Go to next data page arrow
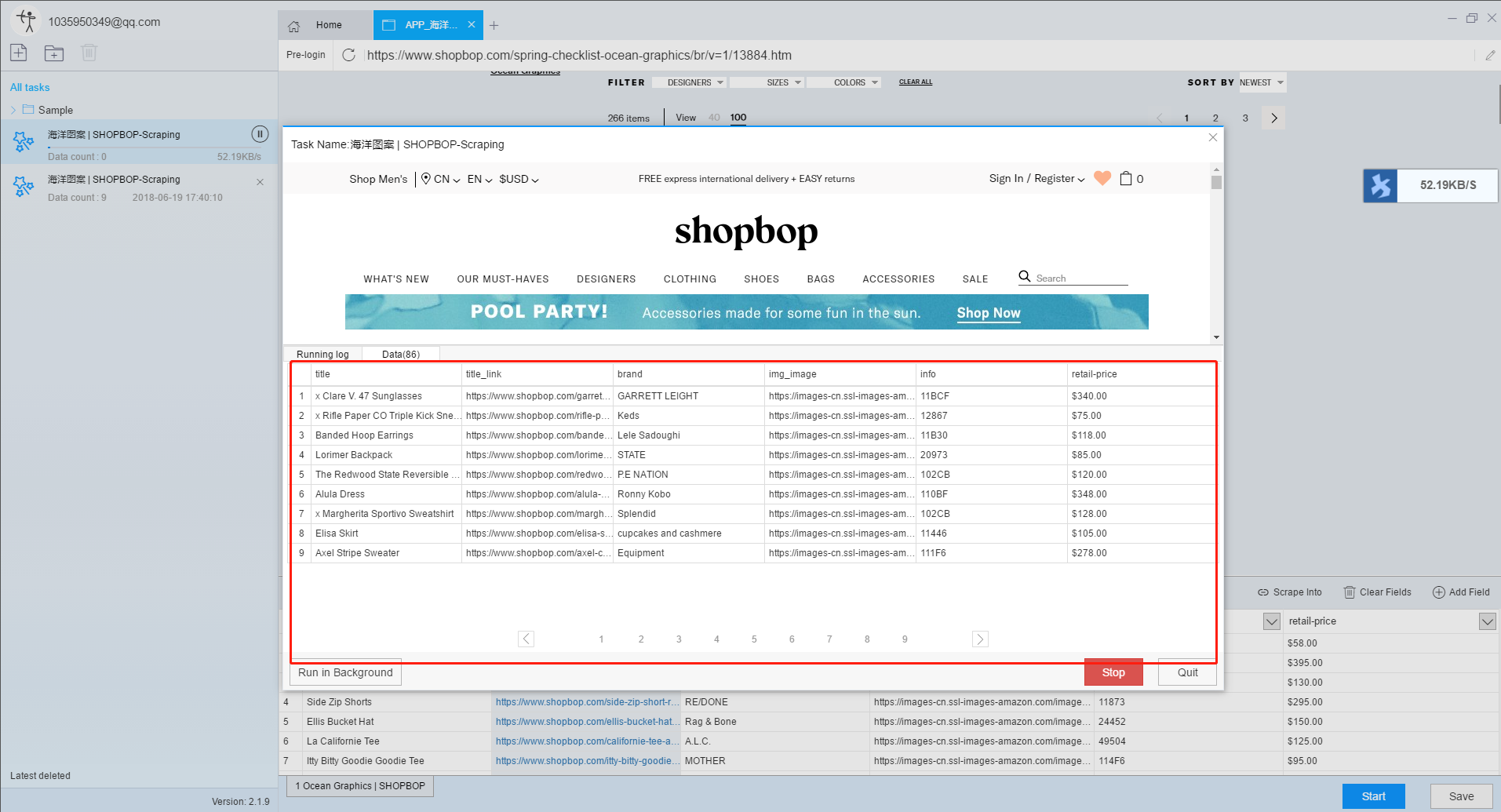 [980, 639]
